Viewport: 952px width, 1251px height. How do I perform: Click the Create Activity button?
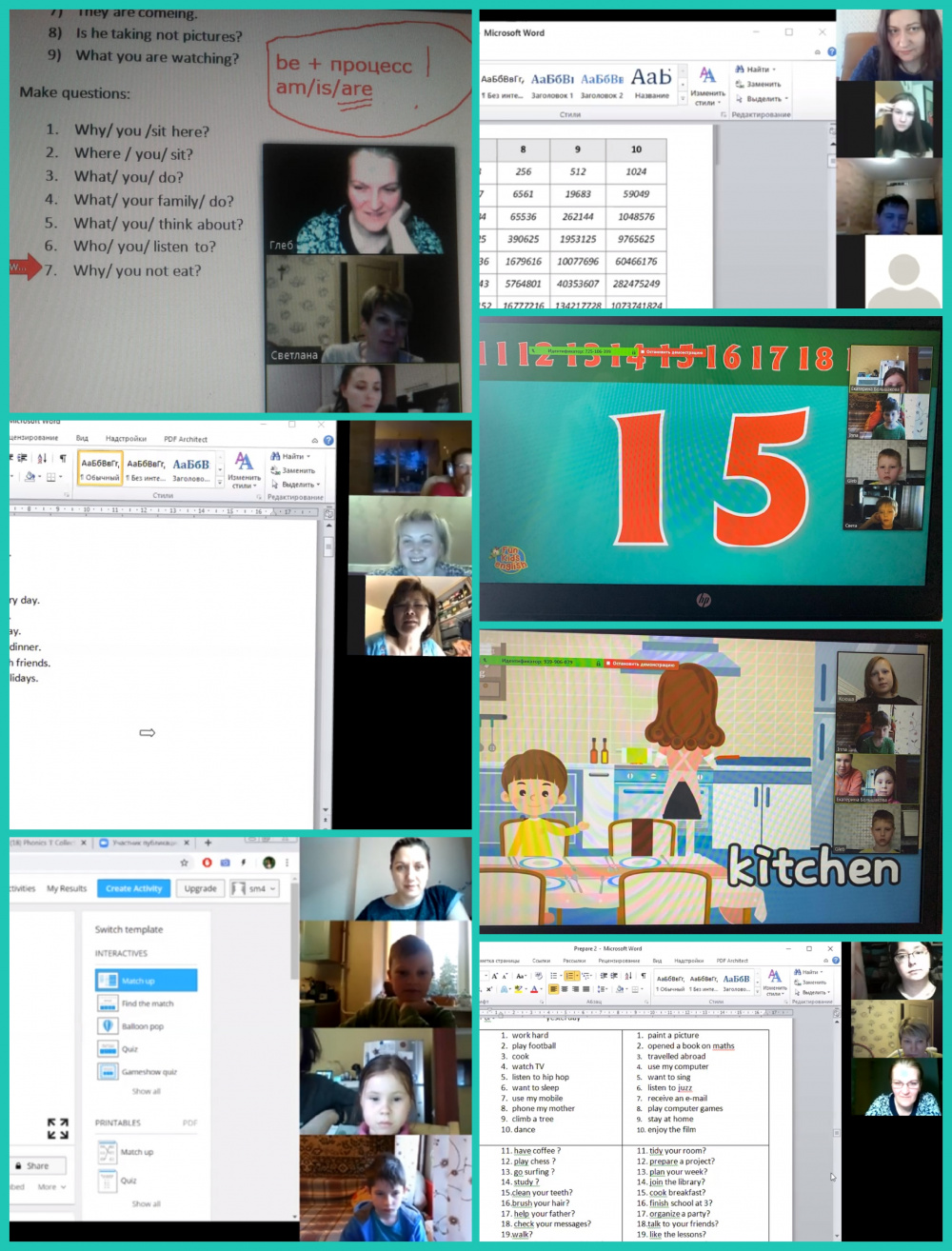(x=134, y=888)
